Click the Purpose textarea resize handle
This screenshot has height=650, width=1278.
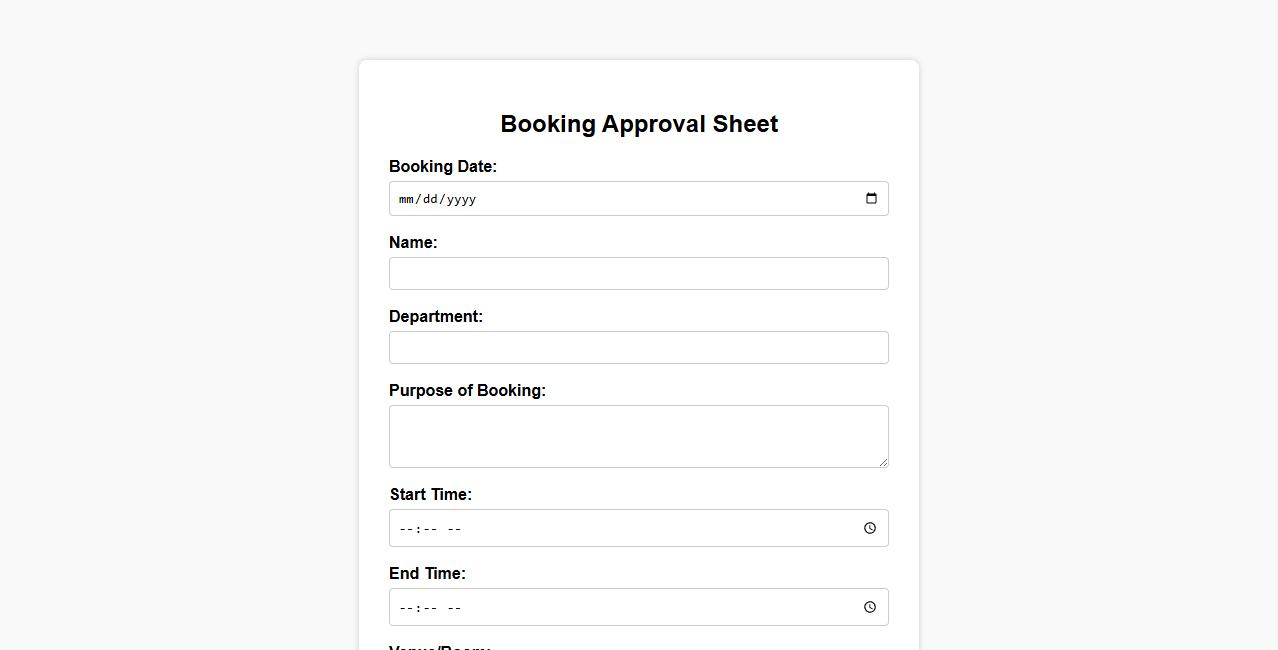[x=883, y=462]
